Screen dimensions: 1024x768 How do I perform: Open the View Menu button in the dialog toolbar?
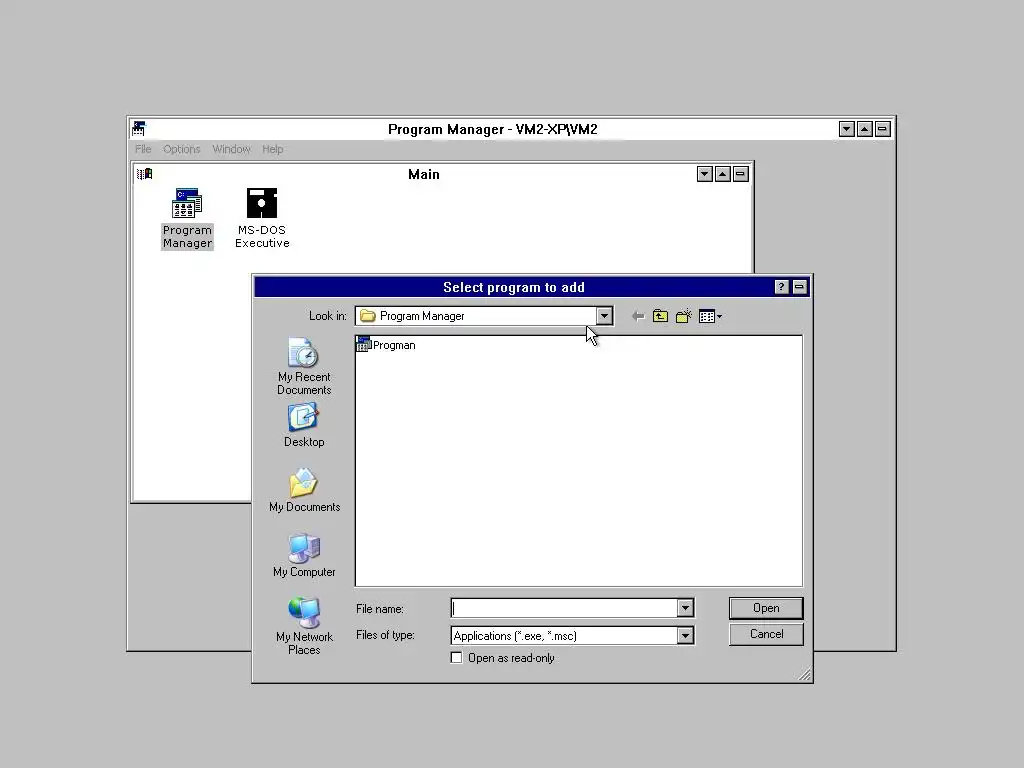tap(710, 316)
